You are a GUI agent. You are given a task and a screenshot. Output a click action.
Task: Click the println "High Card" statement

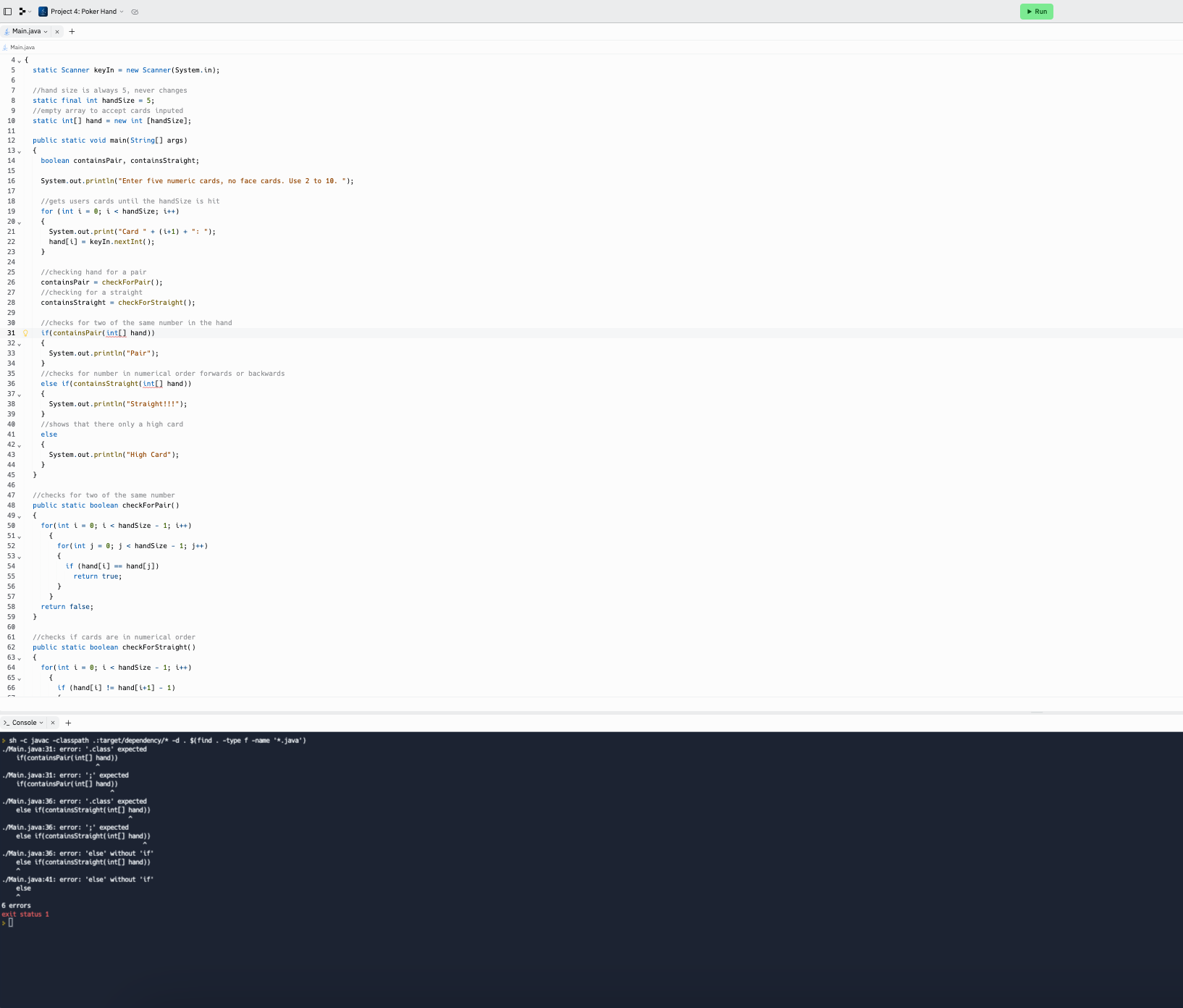[114, 455]
